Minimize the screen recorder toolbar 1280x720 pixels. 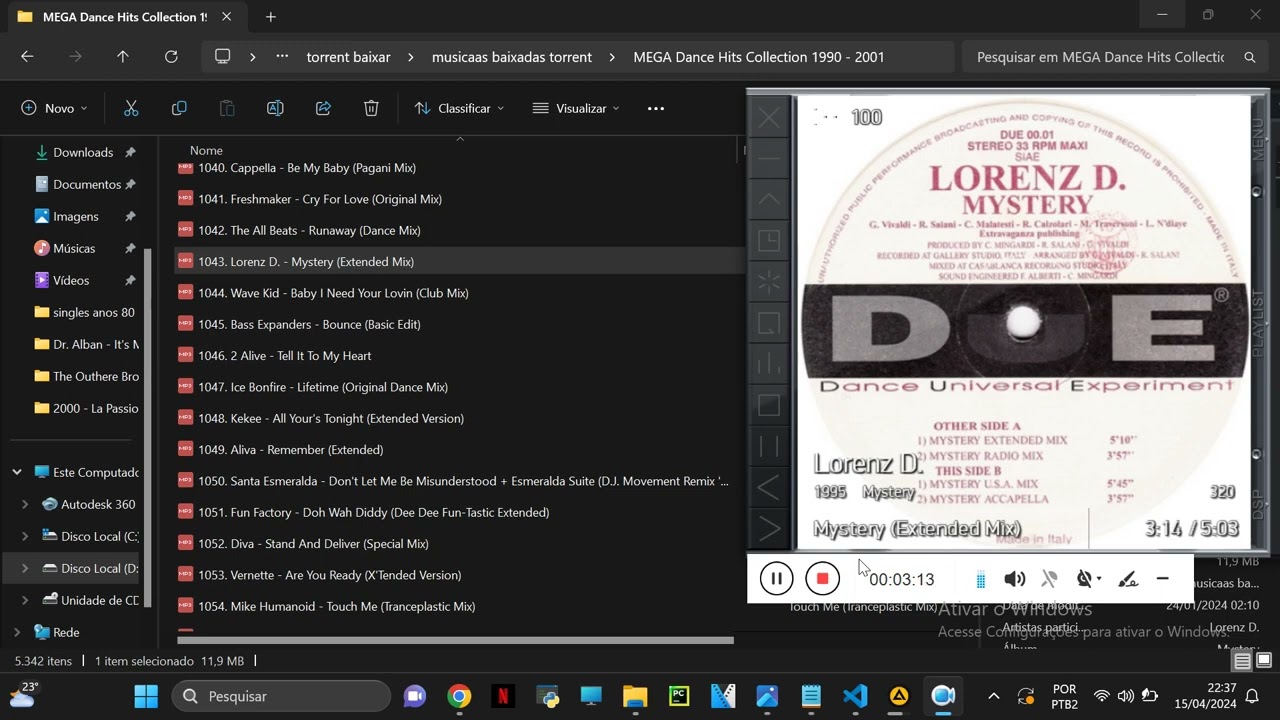click(x=1162, y=579)
